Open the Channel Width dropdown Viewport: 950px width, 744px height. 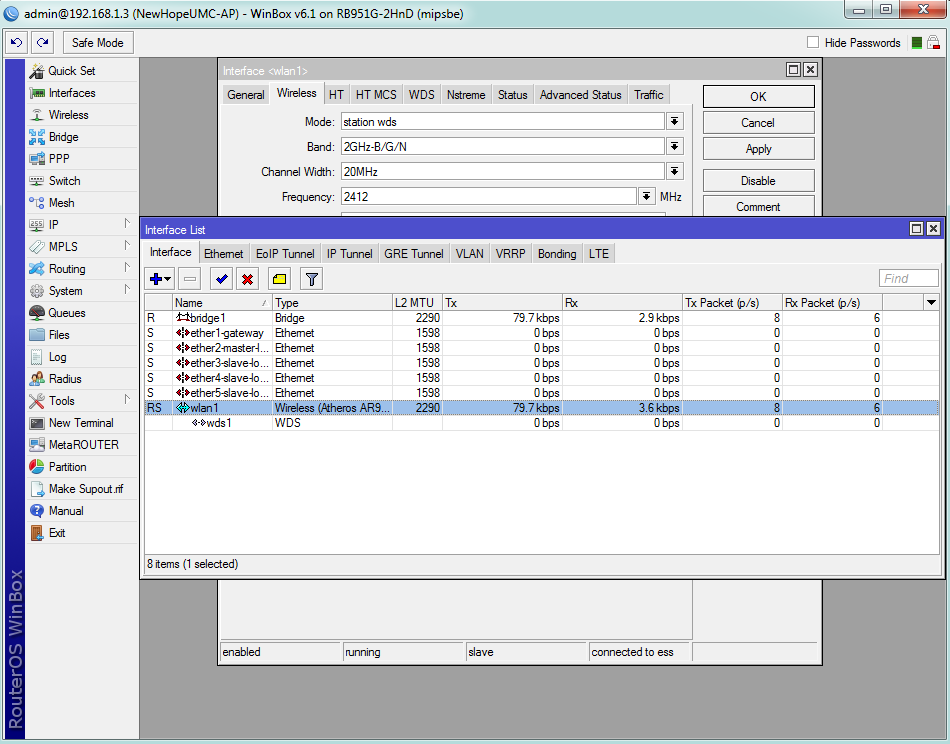pyautogui.click(x=676, y=171)
